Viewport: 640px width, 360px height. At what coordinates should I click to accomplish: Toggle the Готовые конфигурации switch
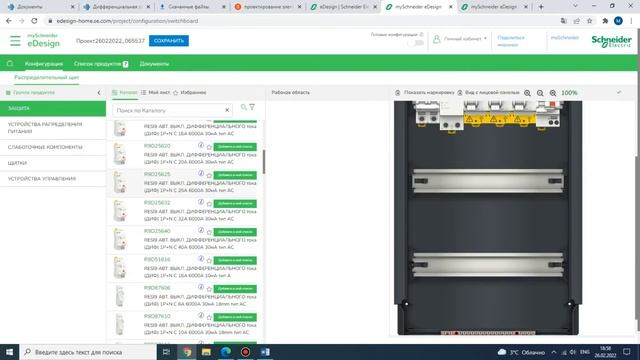coord(416,43)
